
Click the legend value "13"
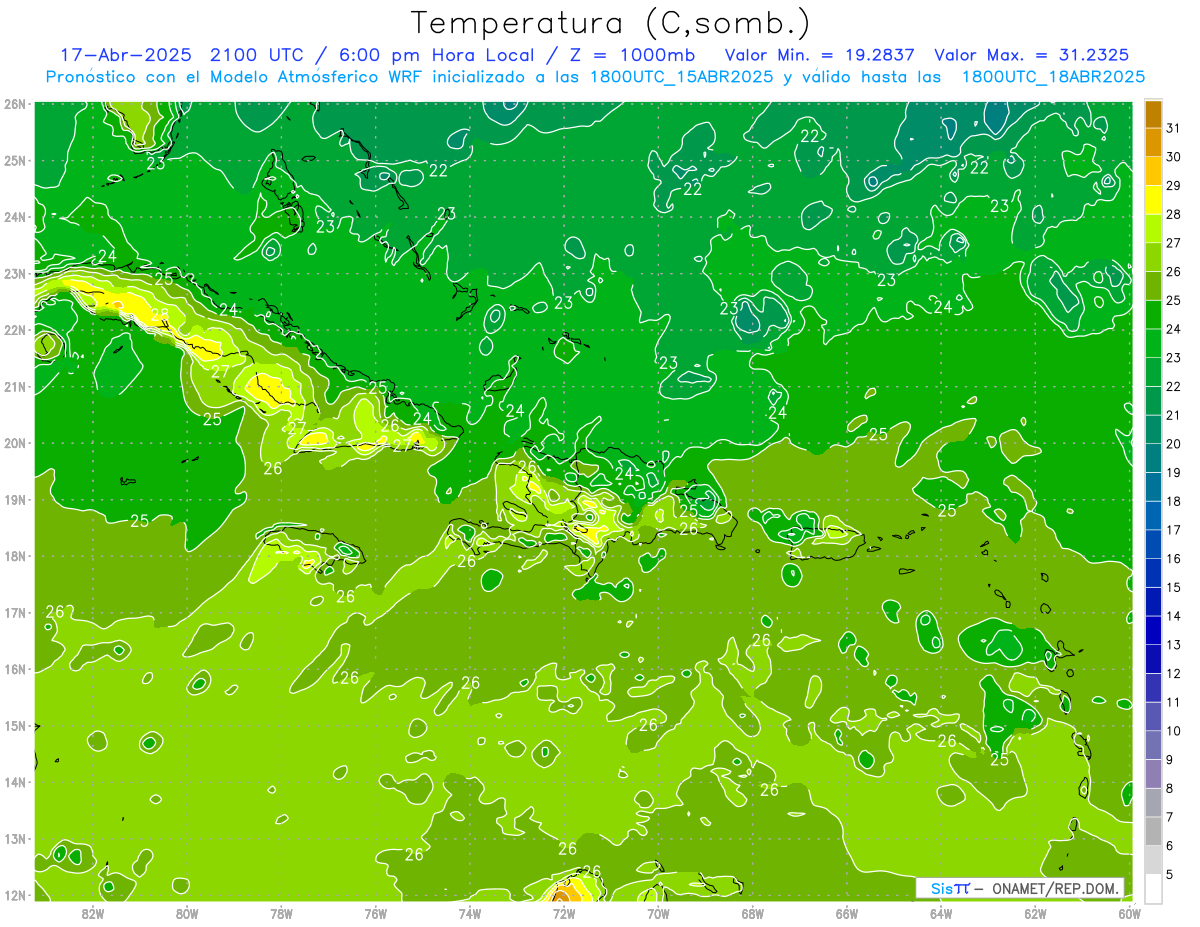1173,645
